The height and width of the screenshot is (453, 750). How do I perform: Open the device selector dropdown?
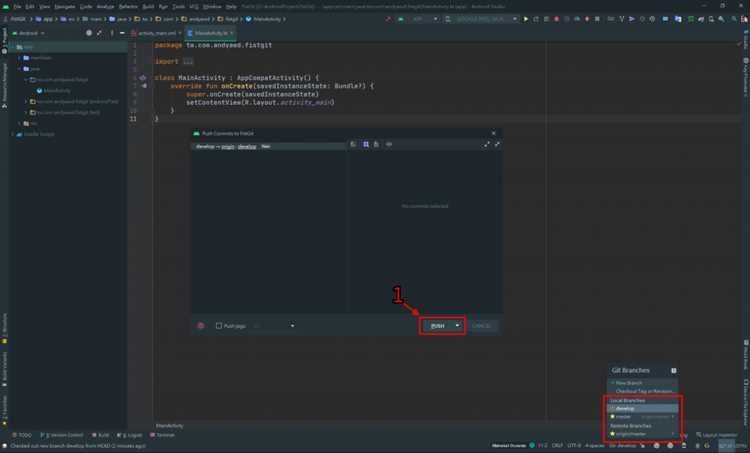coord(481,19)
